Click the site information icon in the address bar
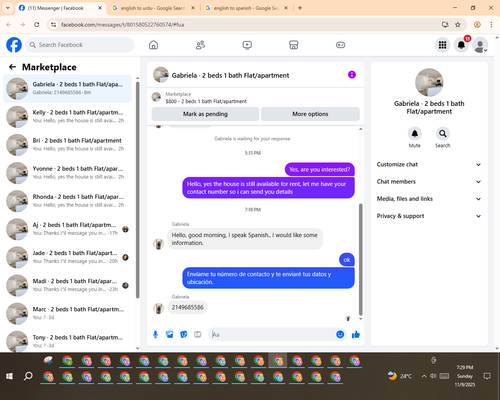The image size is (500, 400). 53,25
